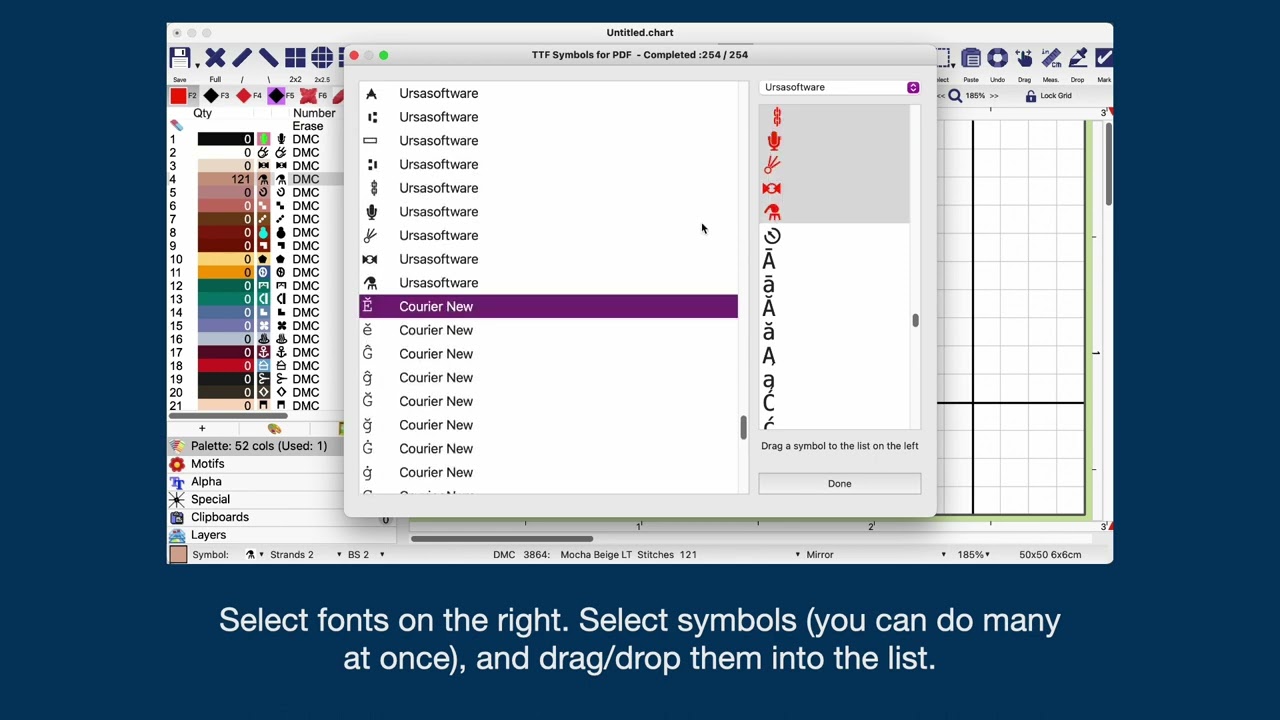Select the Full cross stitch tool
This screenshot has width=1280, height=720.
pyautogui.click(x=215, y=58)
